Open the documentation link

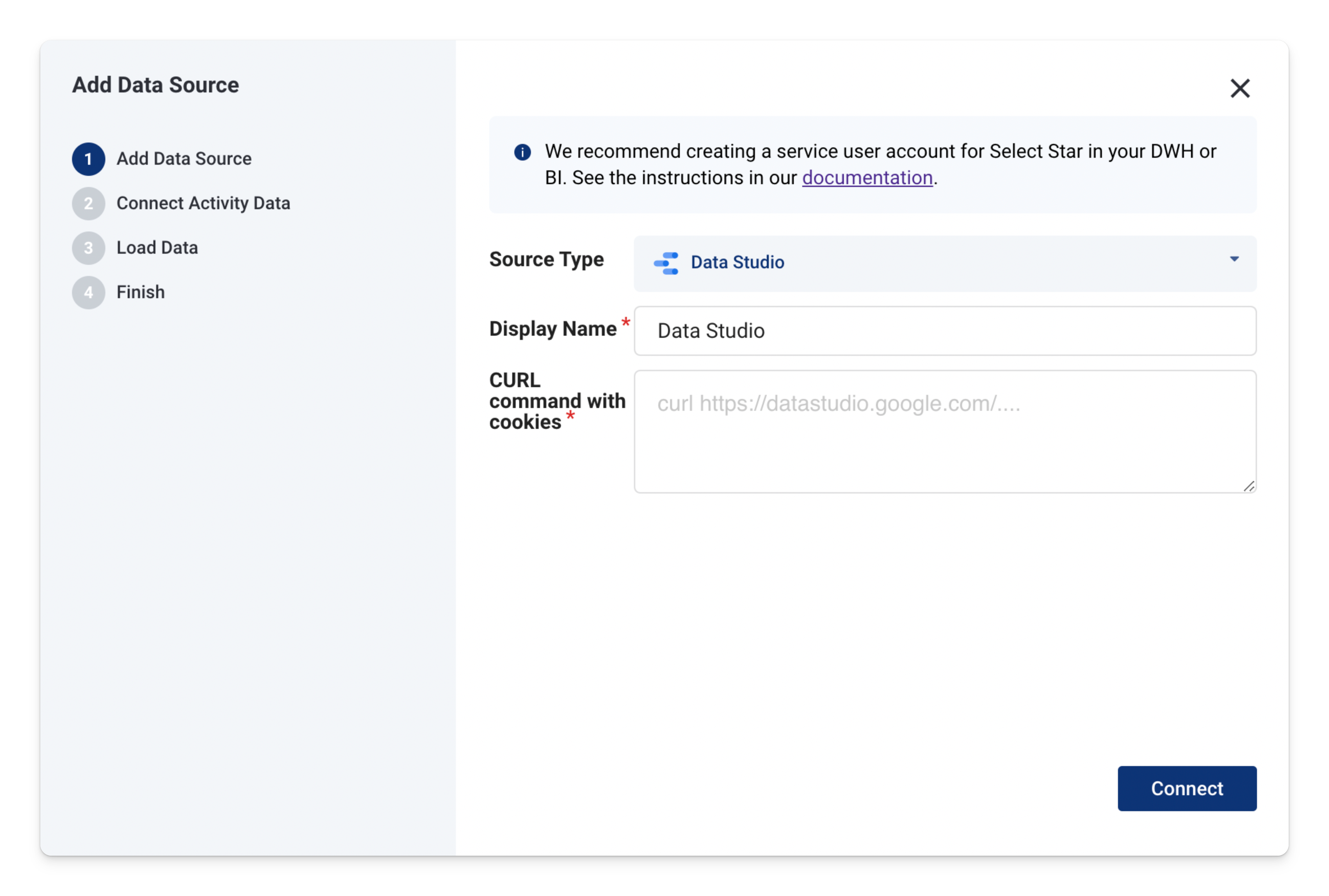(867, 178)
